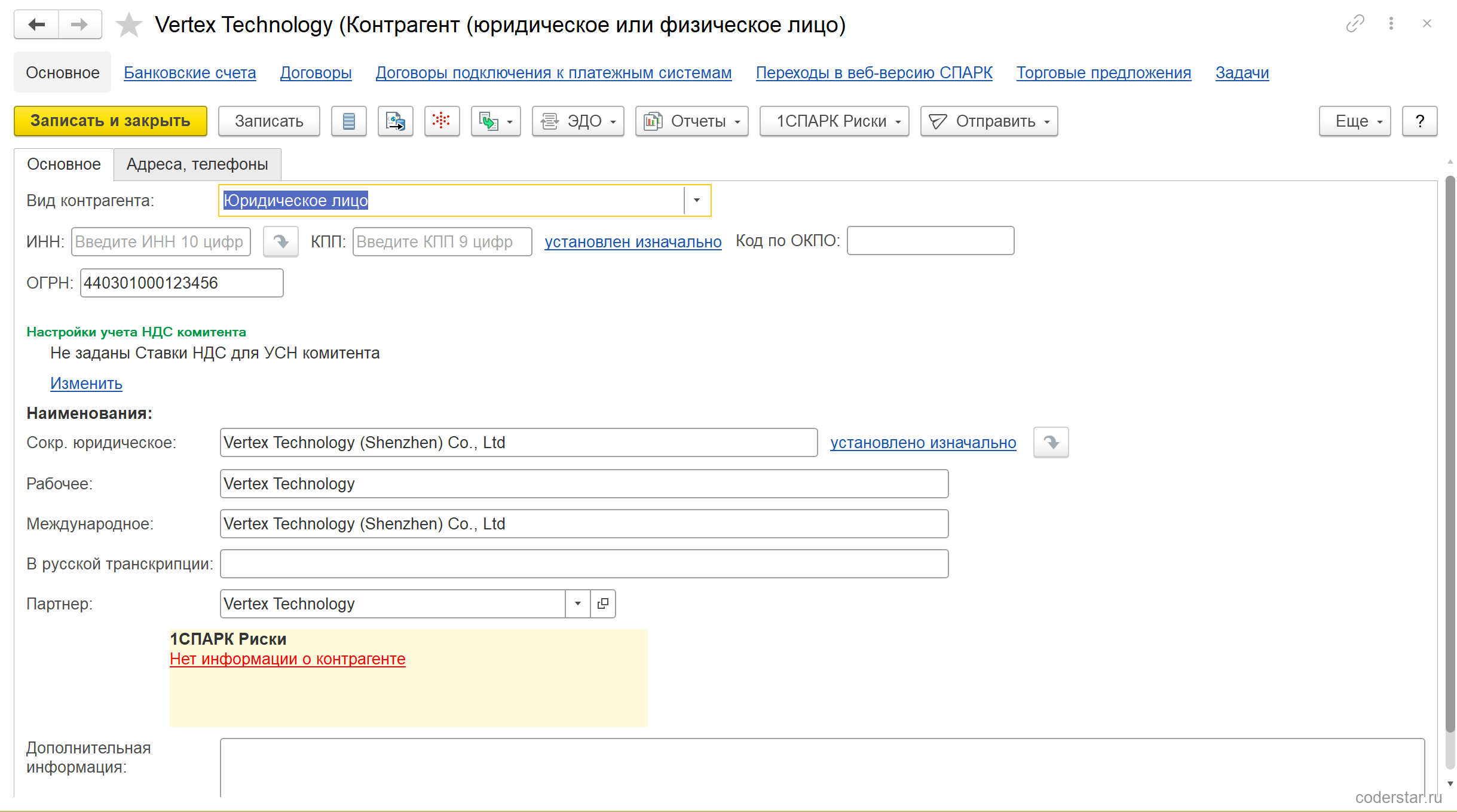Click the Изменить link for НДС settings

tap(86, 384)
